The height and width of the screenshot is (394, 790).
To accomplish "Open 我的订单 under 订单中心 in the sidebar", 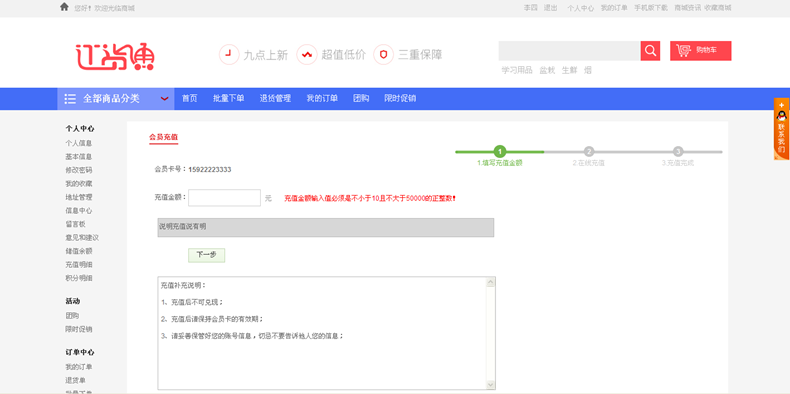I will coord(79,367).
